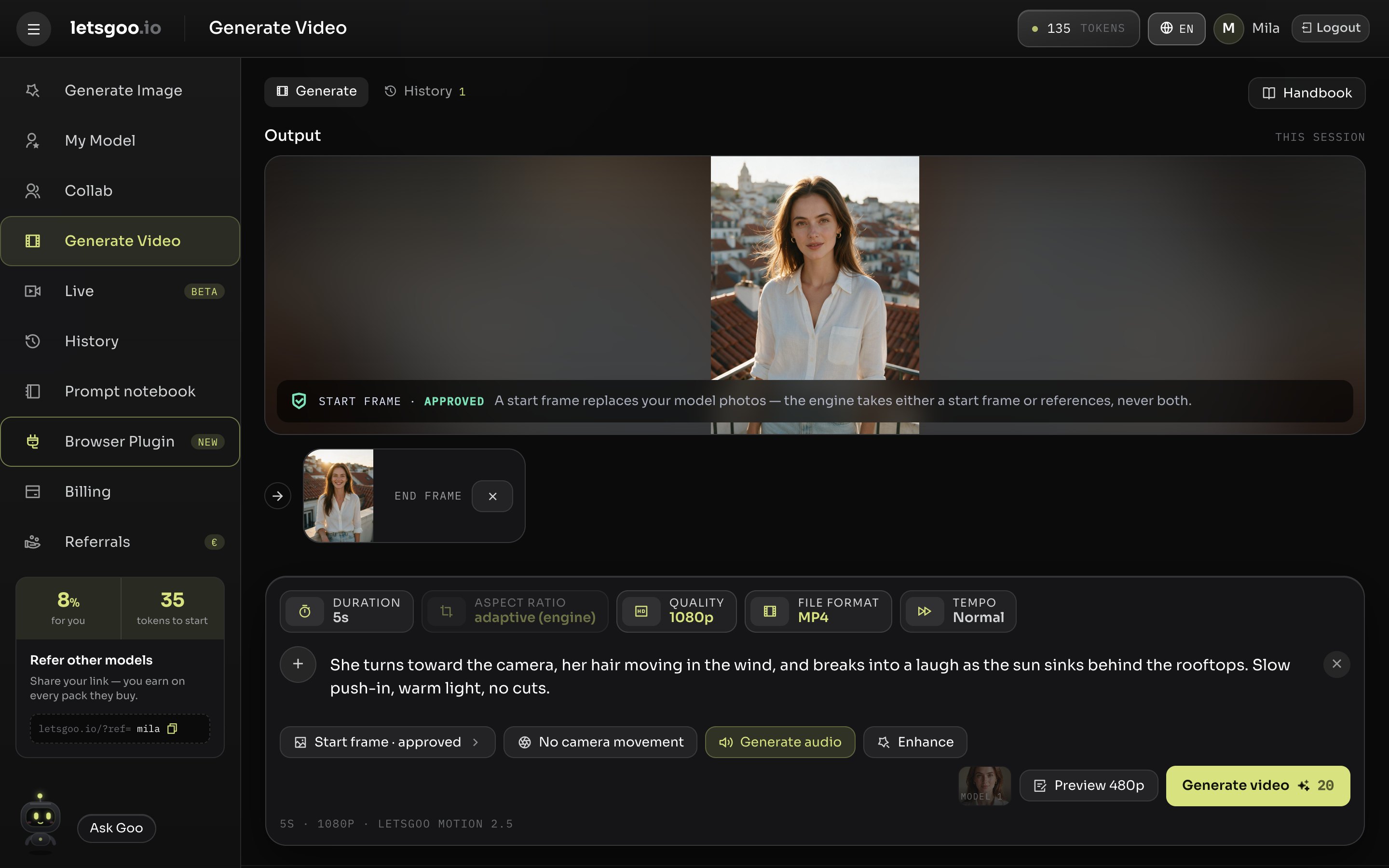Go to Billing page
The width and height of the screenshot is (1389, 868).
click(120, 492)
